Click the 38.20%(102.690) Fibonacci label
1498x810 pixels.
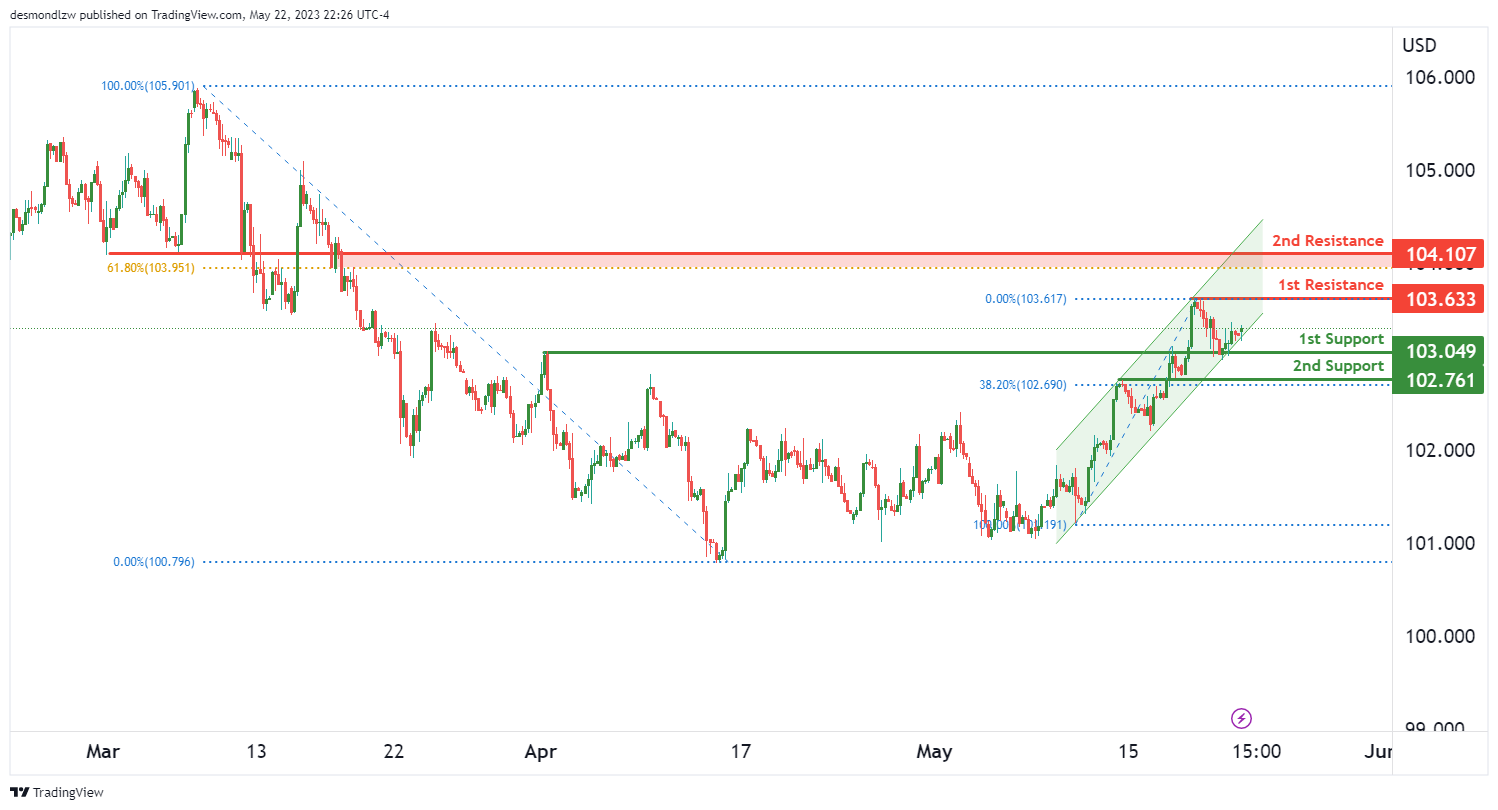(1021, 384)
